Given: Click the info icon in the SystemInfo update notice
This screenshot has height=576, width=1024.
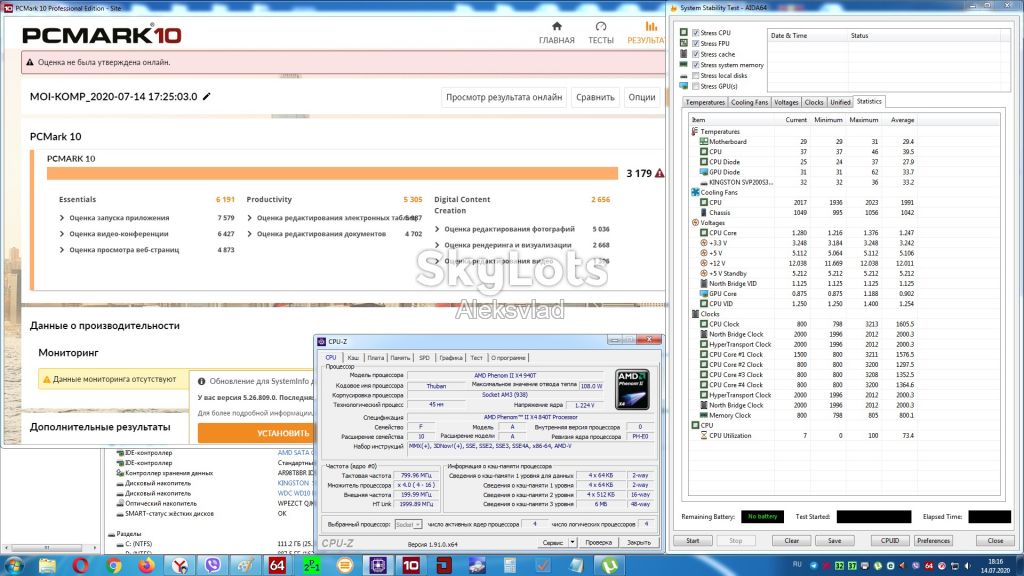Looking at the screenshot, I should tap(202, 381).
